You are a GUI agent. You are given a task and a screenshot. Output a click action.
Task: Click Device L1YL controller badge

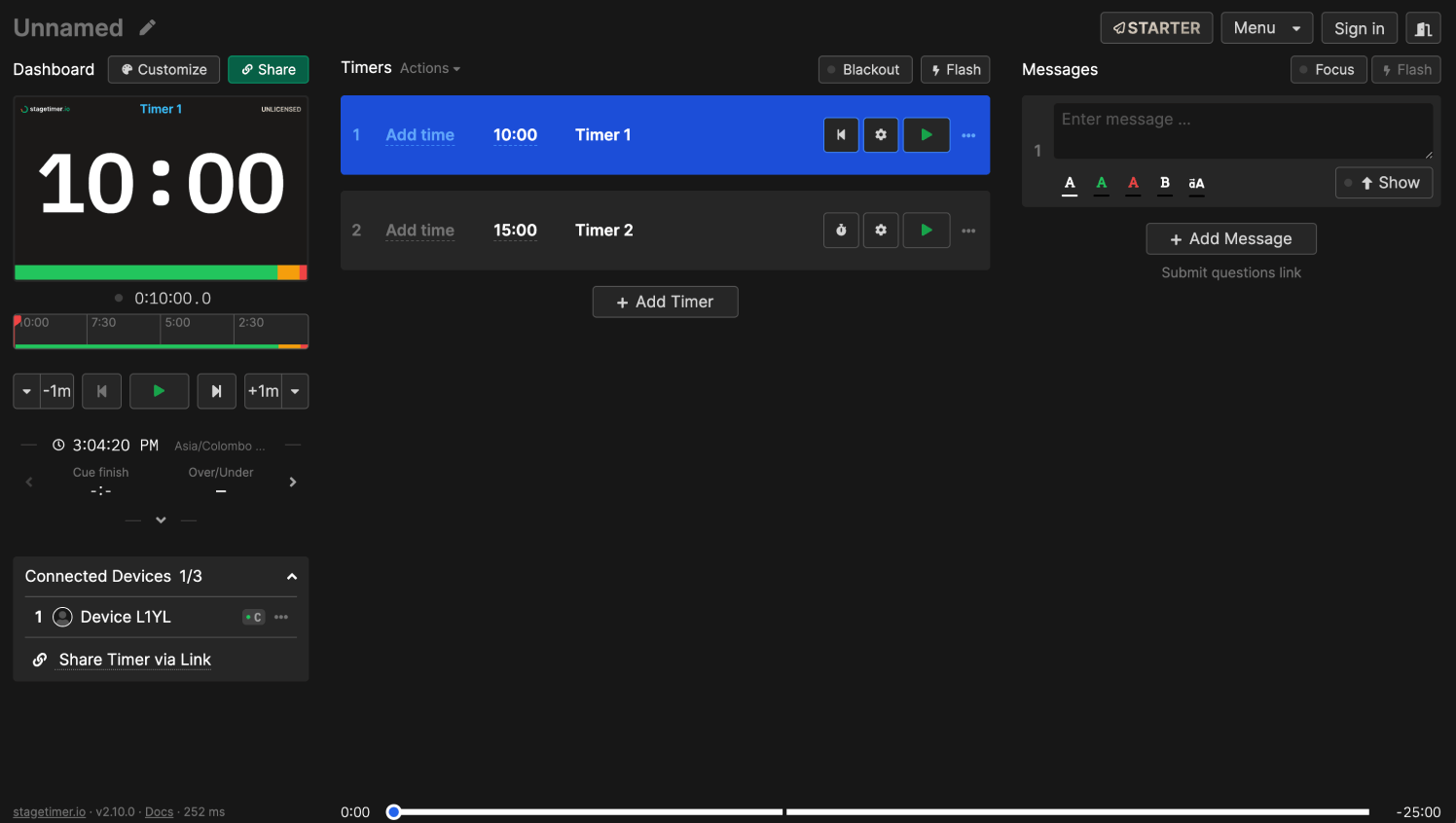254,617
